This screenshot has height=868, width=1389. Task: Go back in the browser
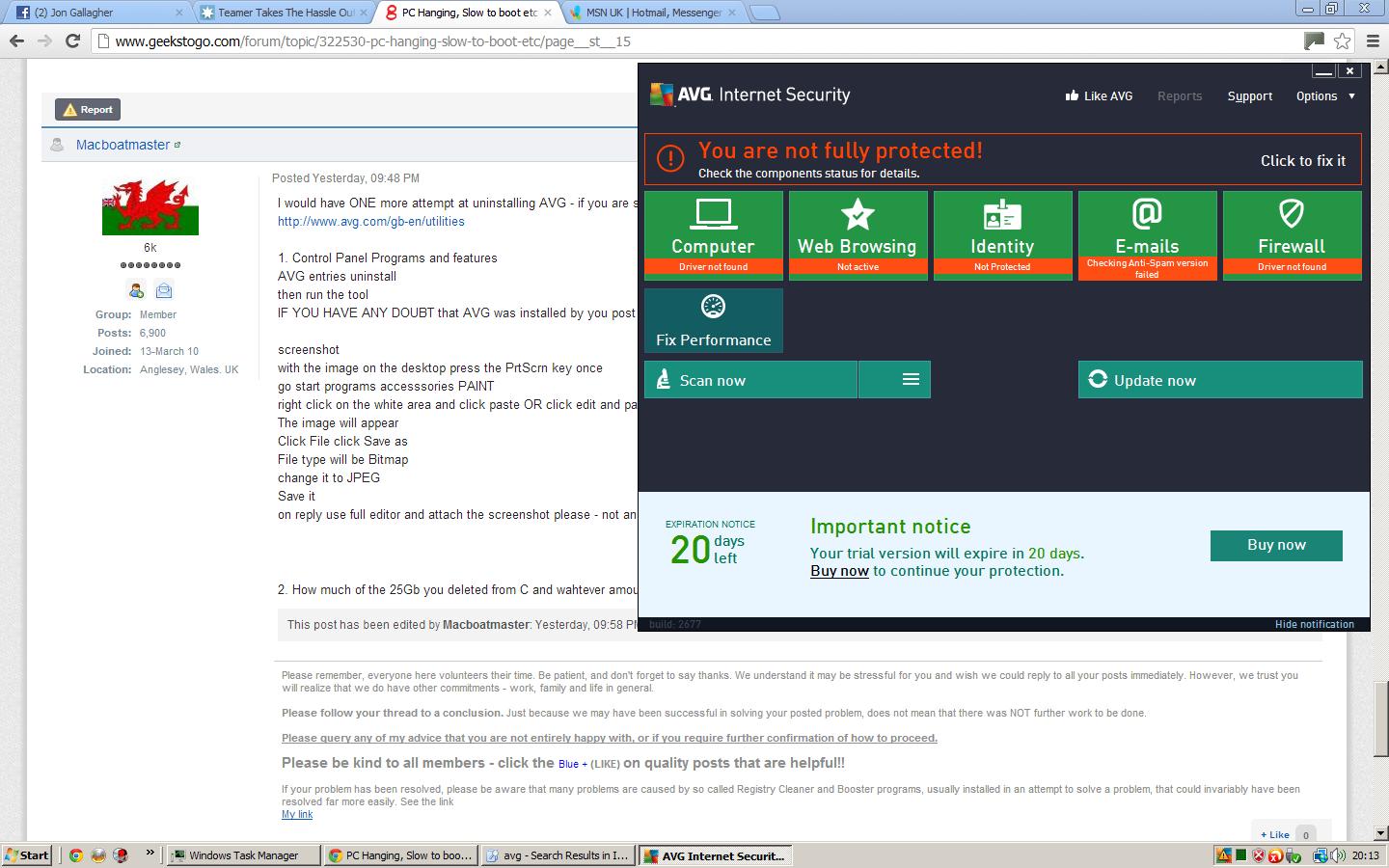(x=16, y=41)
